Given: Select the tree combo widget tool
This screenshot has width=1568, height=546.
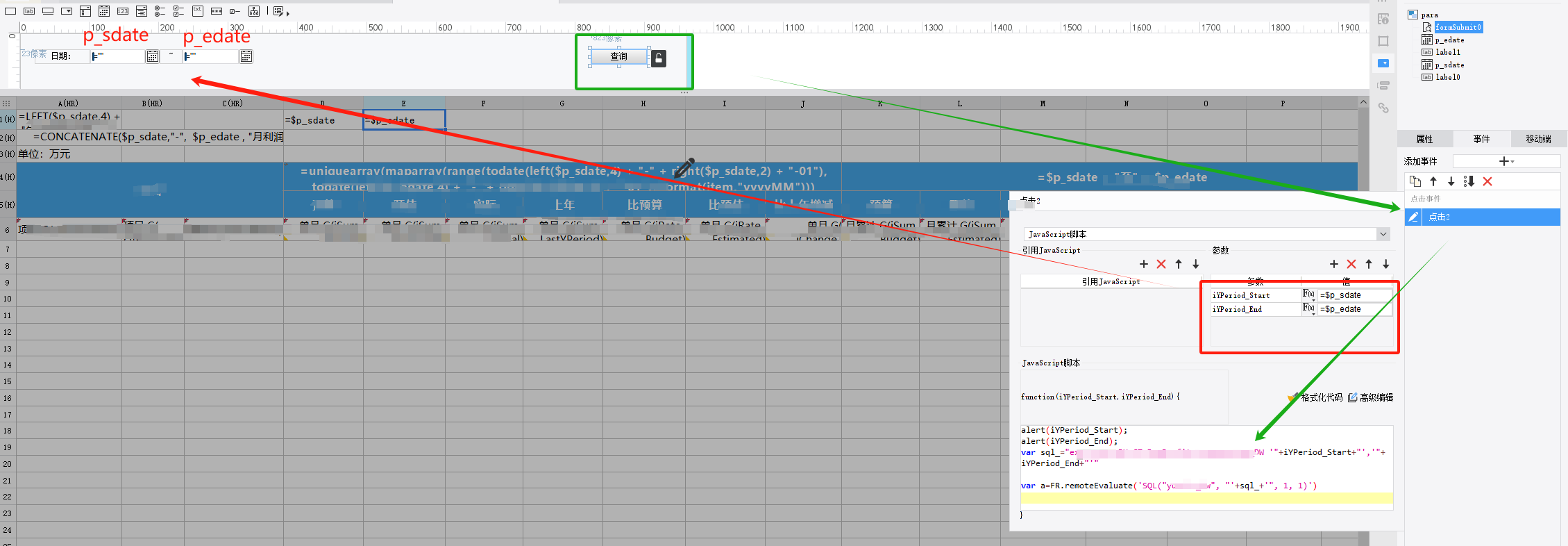Looking at the screenshot, I should click(142, 11).
